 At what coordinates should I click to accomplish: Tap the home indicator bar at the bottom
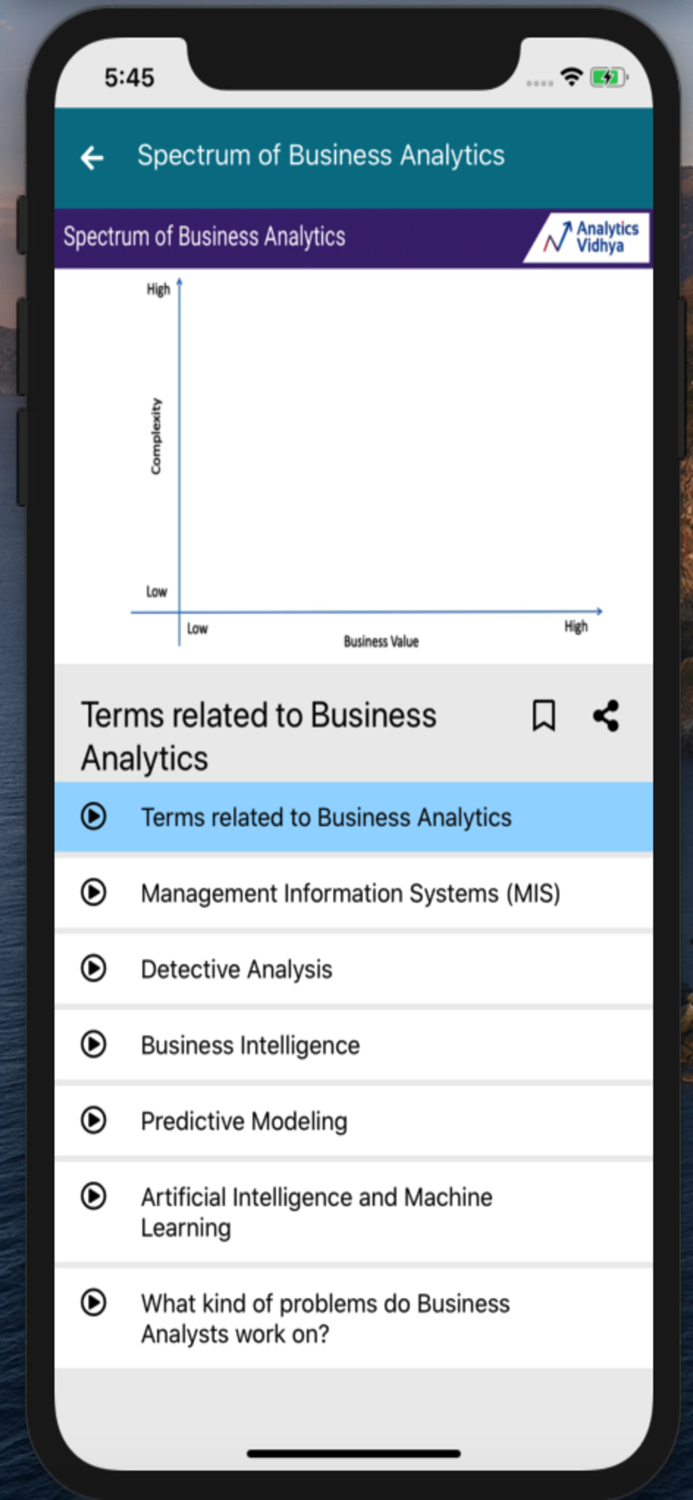coord(355,1454)
